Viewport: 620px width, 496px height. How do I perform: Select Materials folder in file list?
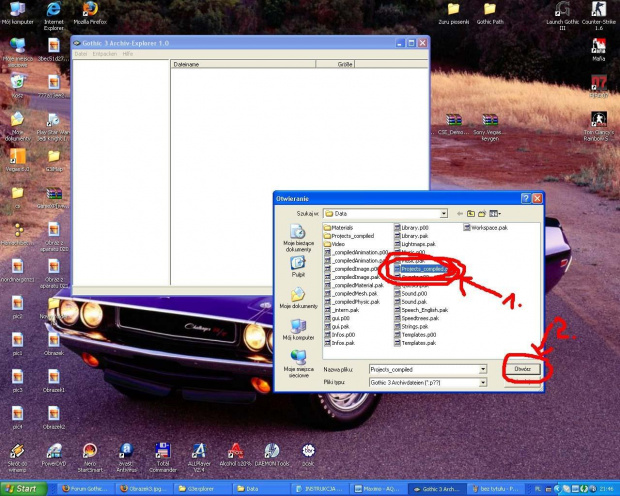[338, 227]
